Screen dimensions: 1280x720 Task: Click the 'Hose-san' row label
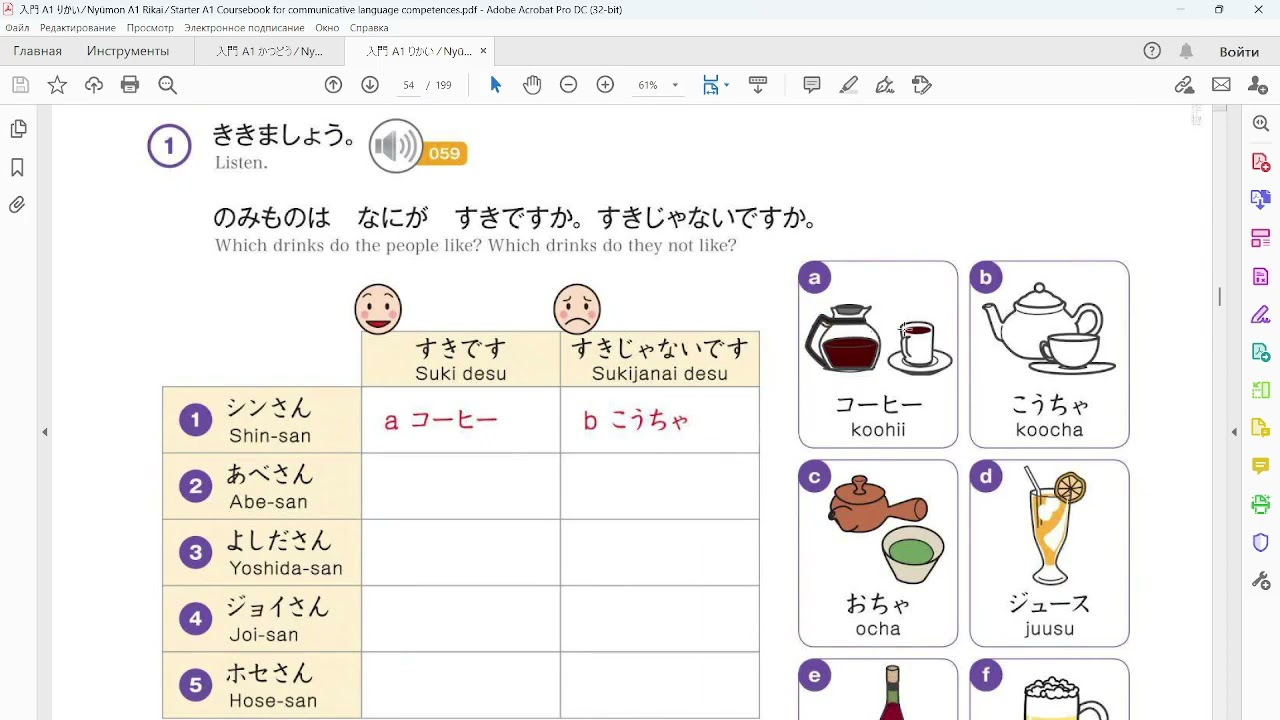[x=262, y=685]
